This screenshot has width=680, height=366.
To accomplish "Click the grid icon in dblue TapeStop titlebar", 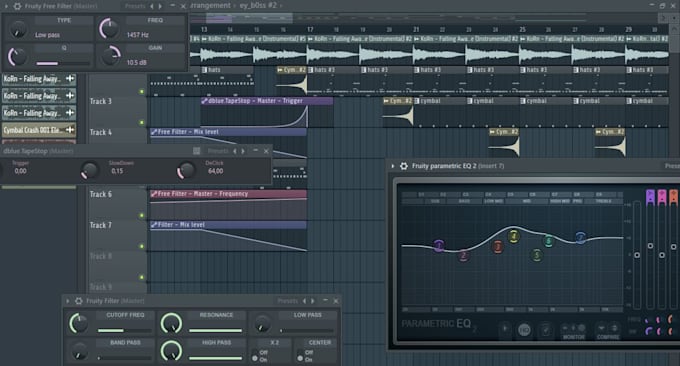I will 196,151.
